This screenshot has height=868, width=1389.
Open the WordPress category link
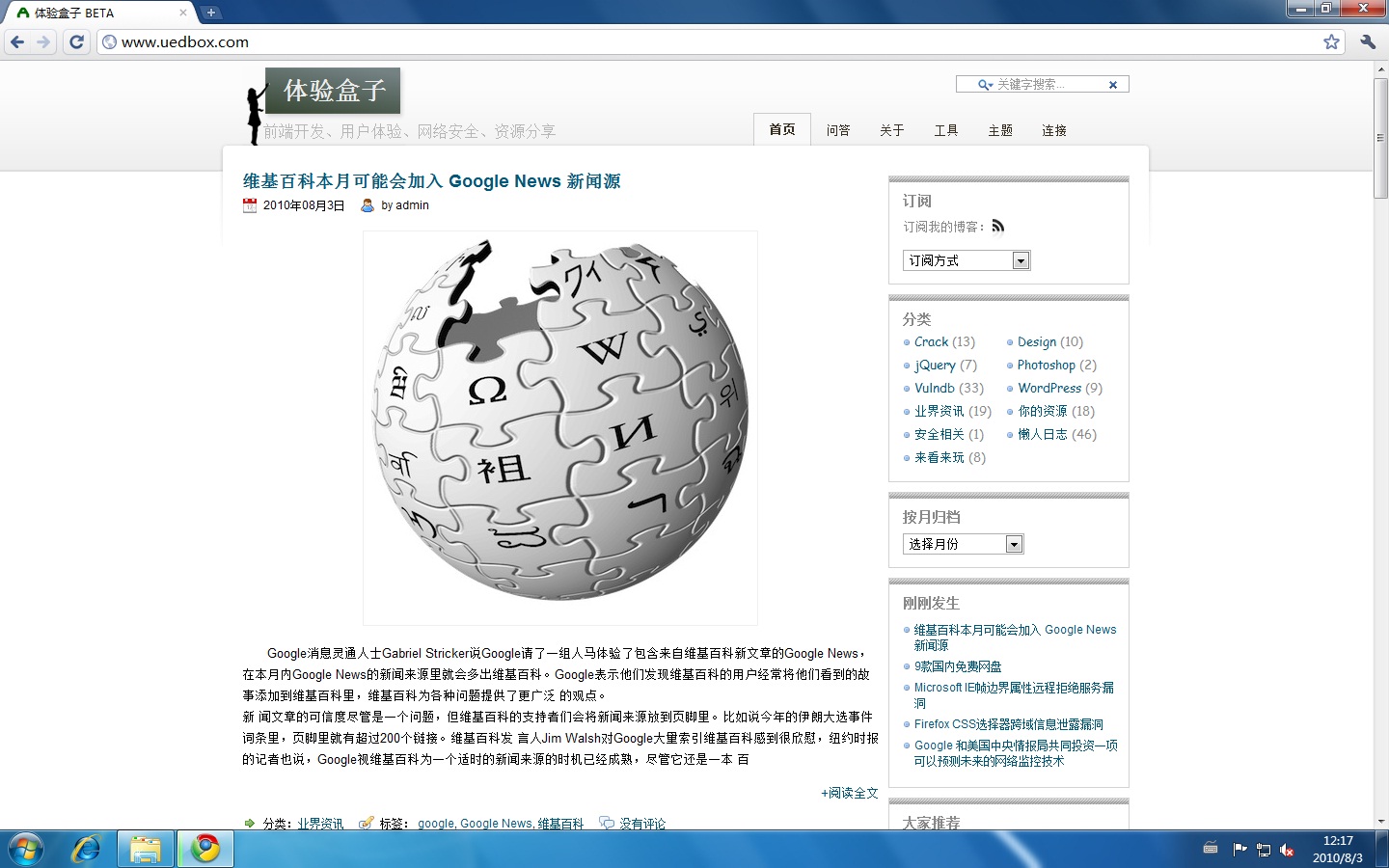[1049, 388]
